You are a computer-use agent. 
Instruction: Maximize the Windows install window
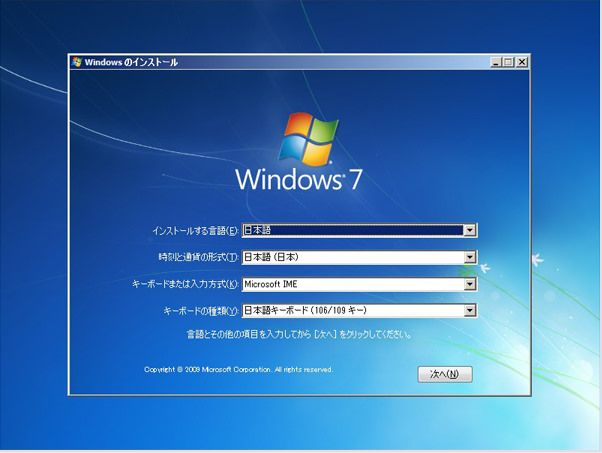[x=509, y=62]
